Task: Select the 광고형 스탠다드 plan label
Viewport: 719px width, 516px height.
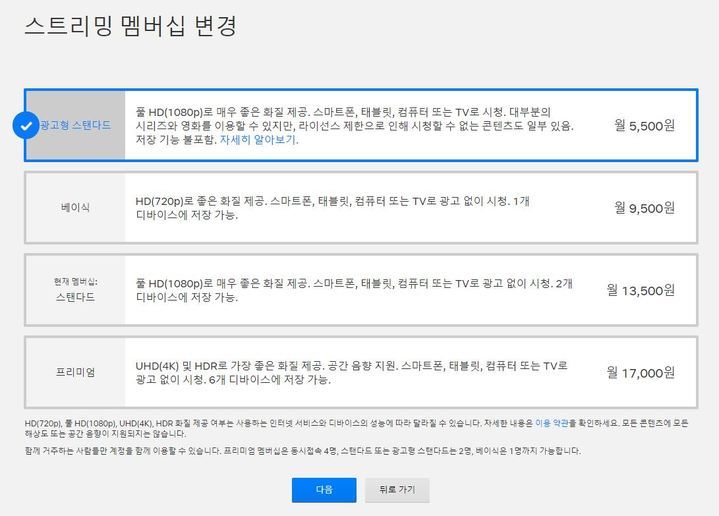Action: coord(76,125)
